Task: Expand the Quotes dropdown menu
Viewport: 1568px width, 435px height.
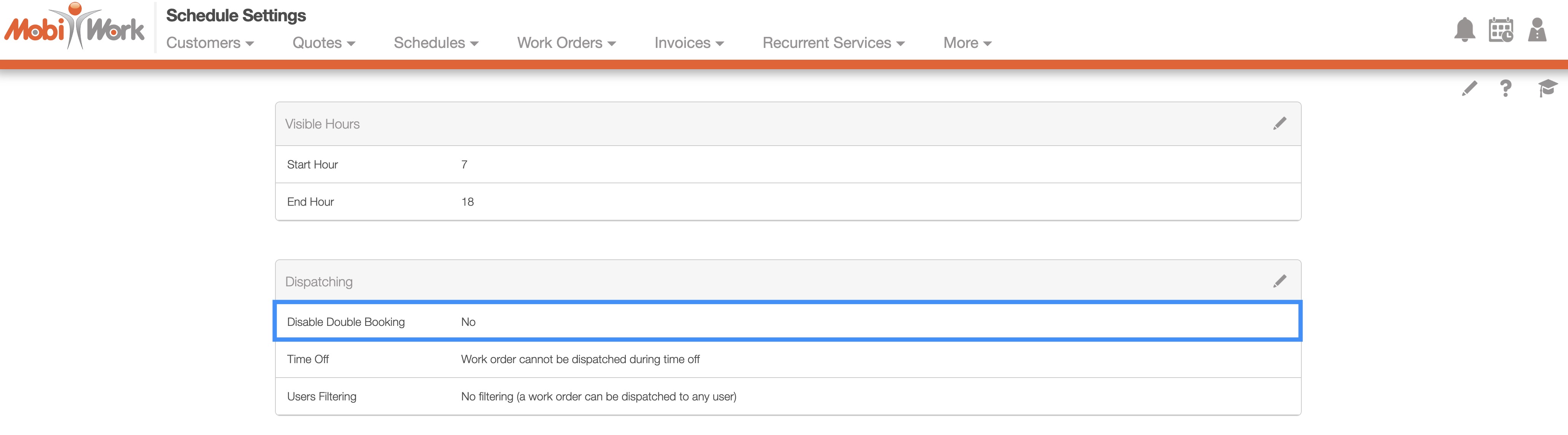Action: pos(323,43)
